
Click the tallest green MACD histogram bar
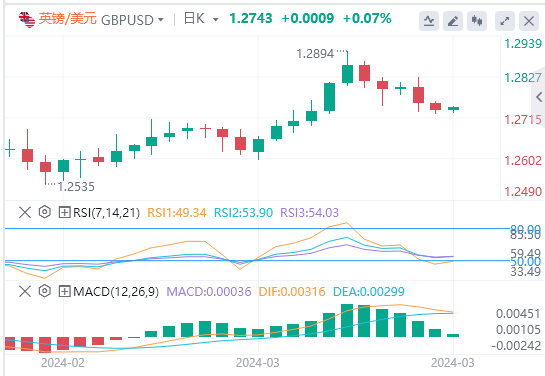[x=347, y=320]
